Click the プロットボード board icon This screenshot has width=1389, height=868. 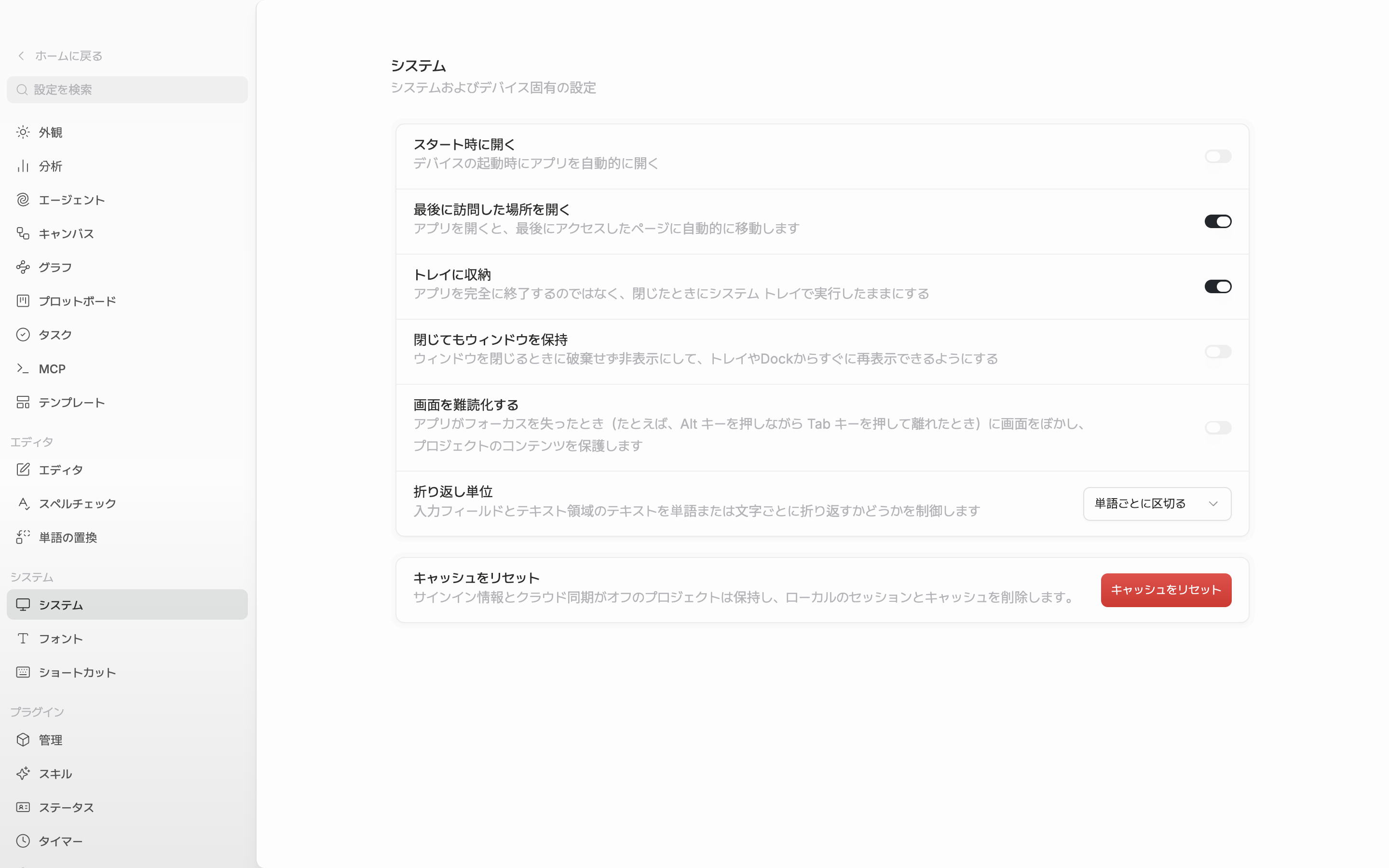tap(23, 301)
